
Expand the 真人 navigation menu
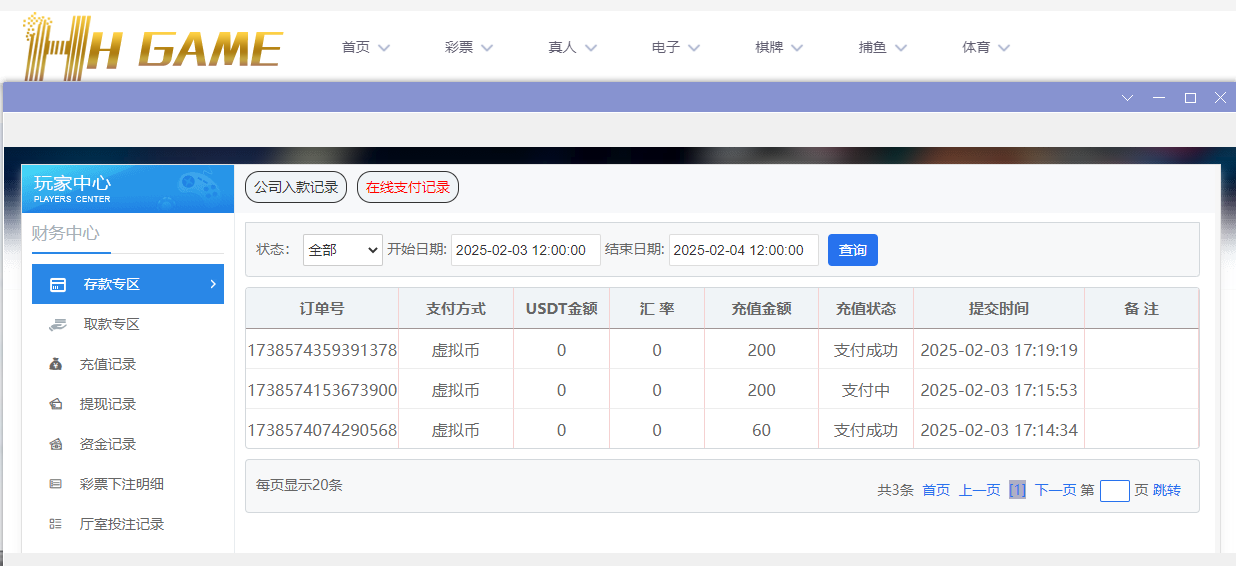(572, 47)
